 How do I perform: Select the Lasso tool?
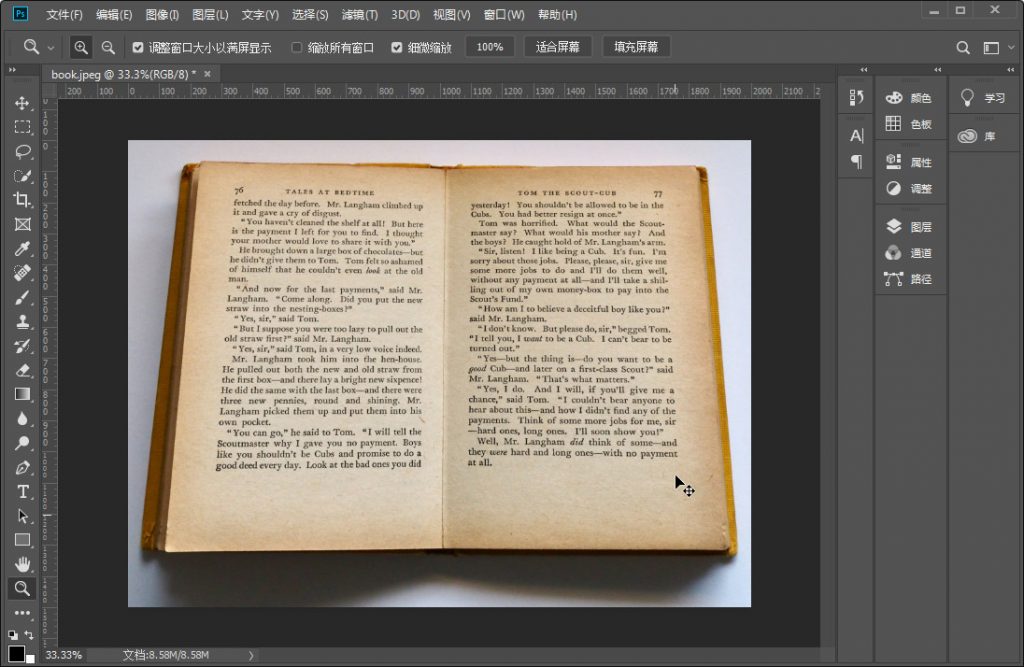(x=22, y=152)
